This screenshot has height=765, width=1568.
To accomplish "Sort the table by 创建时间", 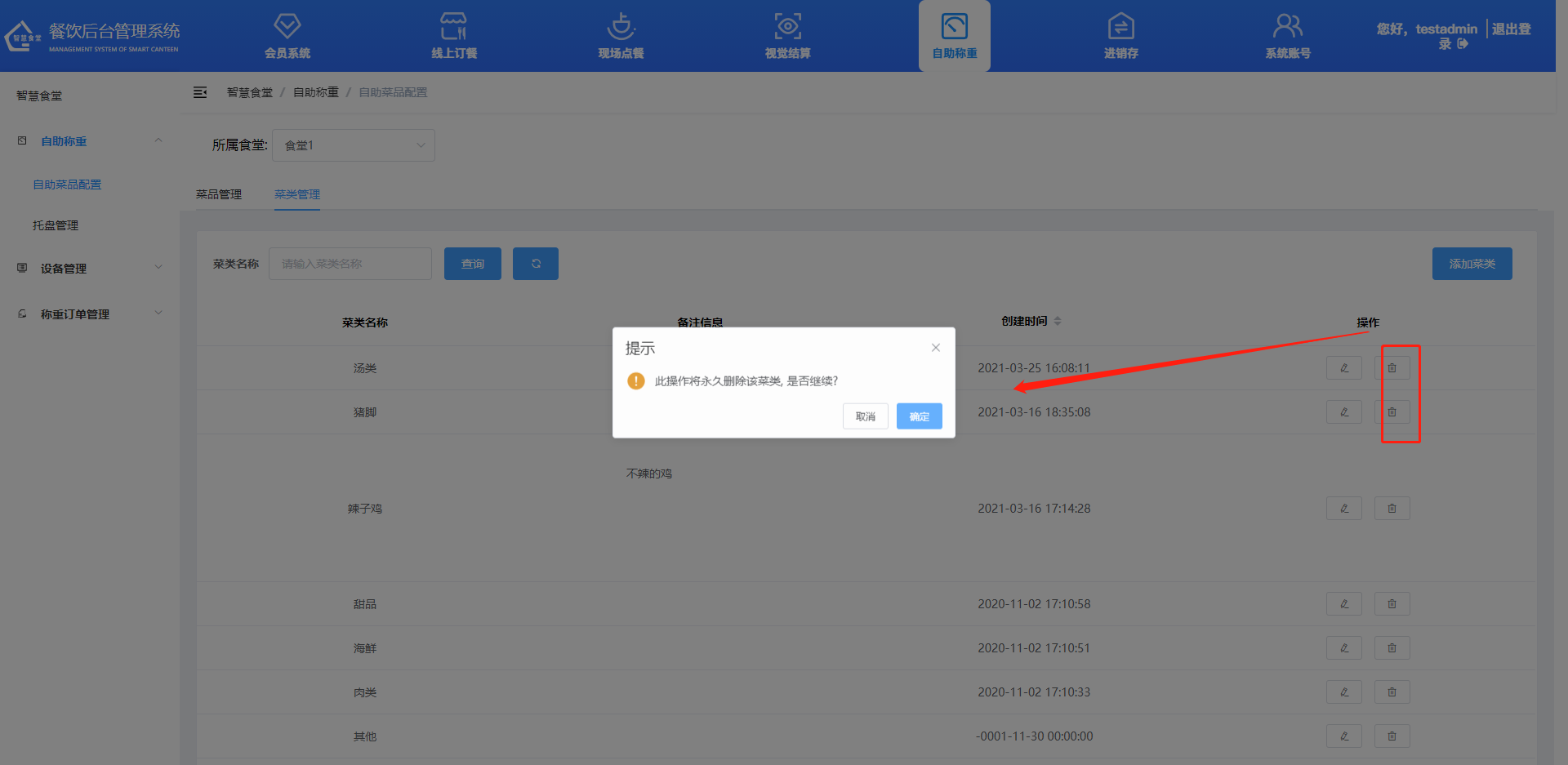I will pos(1058,321).
